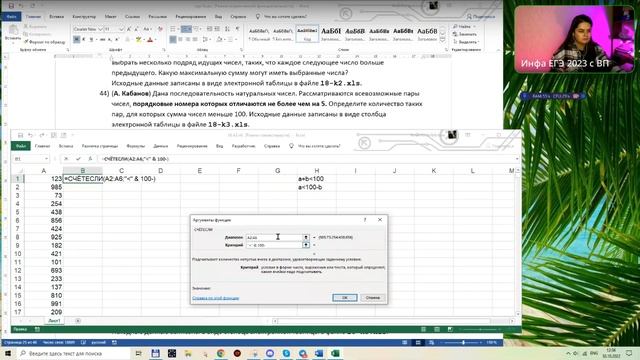Open Word's font name dropdown
The width and height of the screenshot is (640, 360).
coord(100,29)
